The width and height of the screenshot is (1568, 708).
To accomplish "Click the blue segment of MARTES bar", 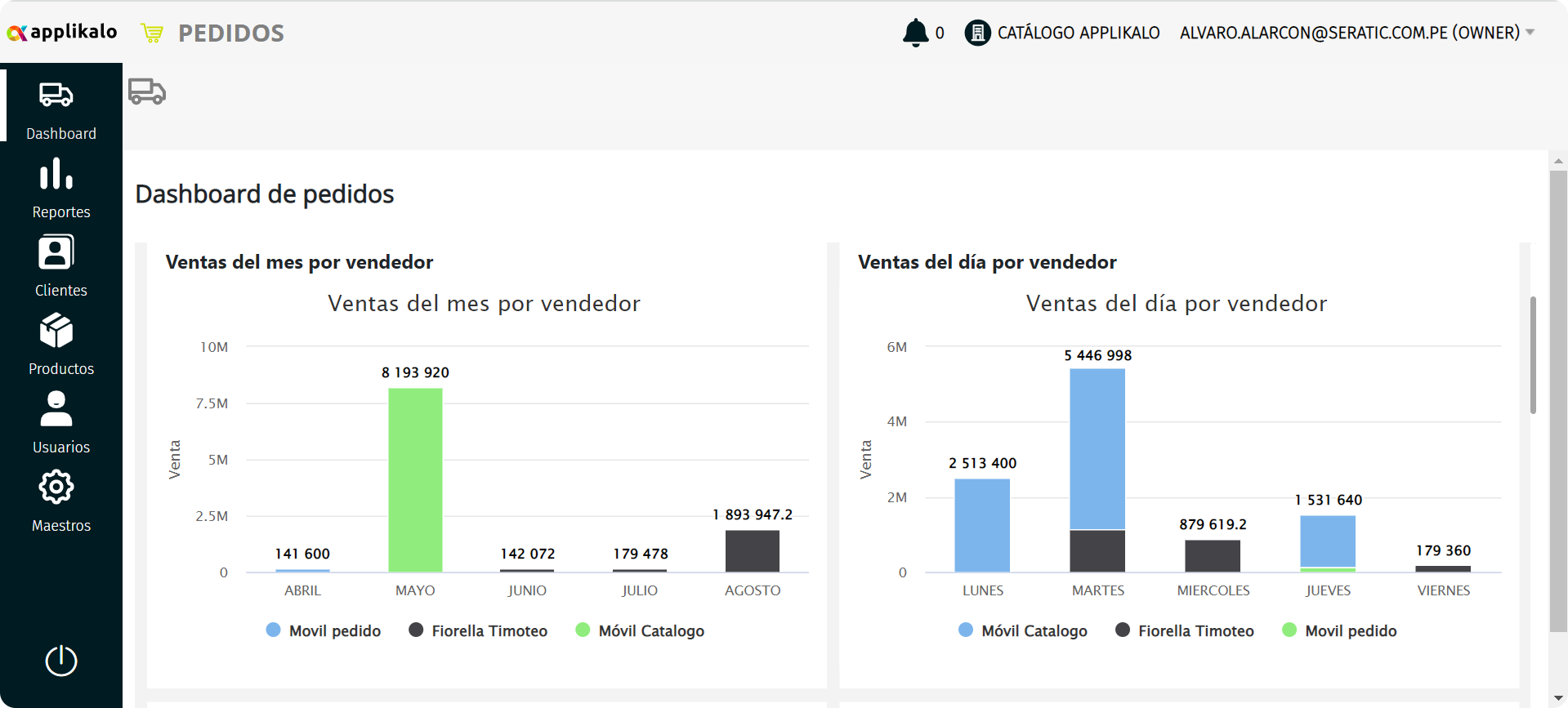I will coord(1097,449).
